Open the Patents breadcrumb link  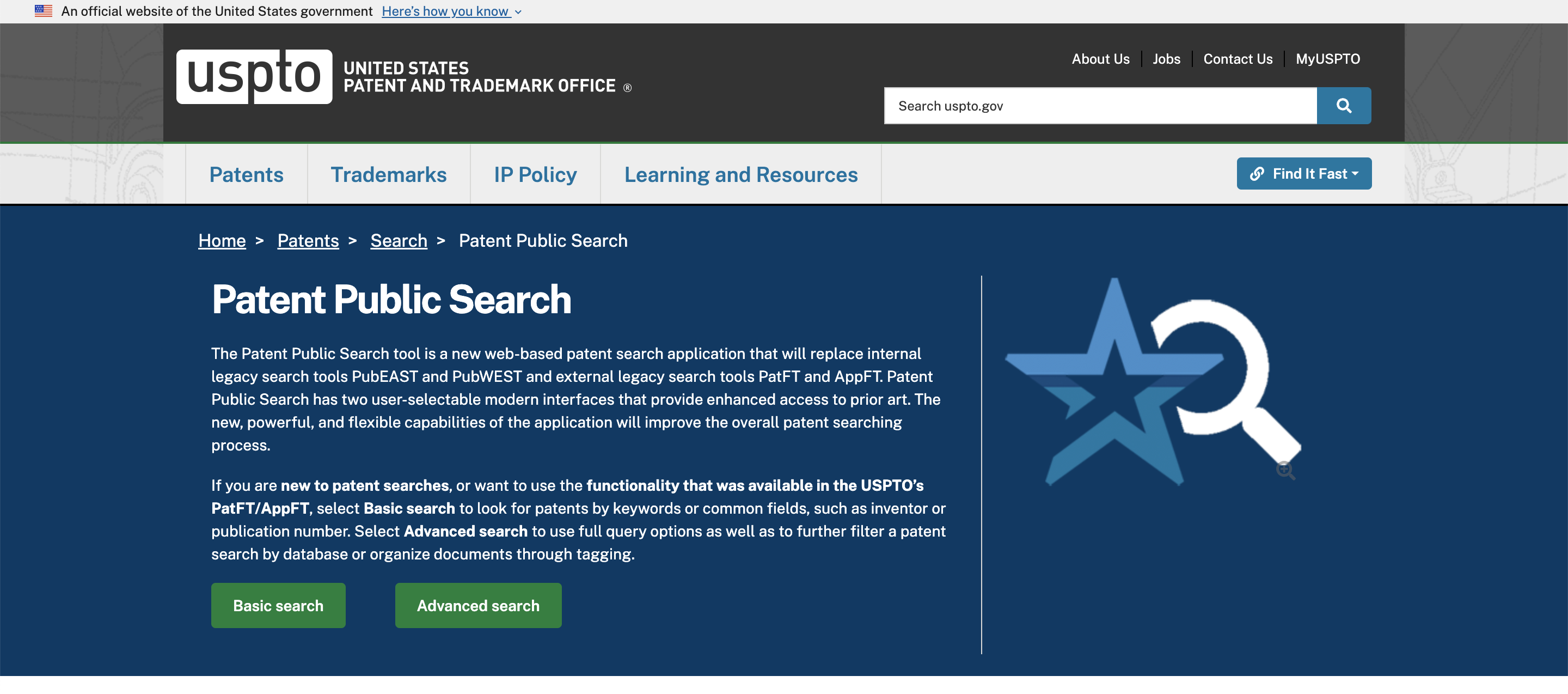pyautogui.click(x=308, y=241)
